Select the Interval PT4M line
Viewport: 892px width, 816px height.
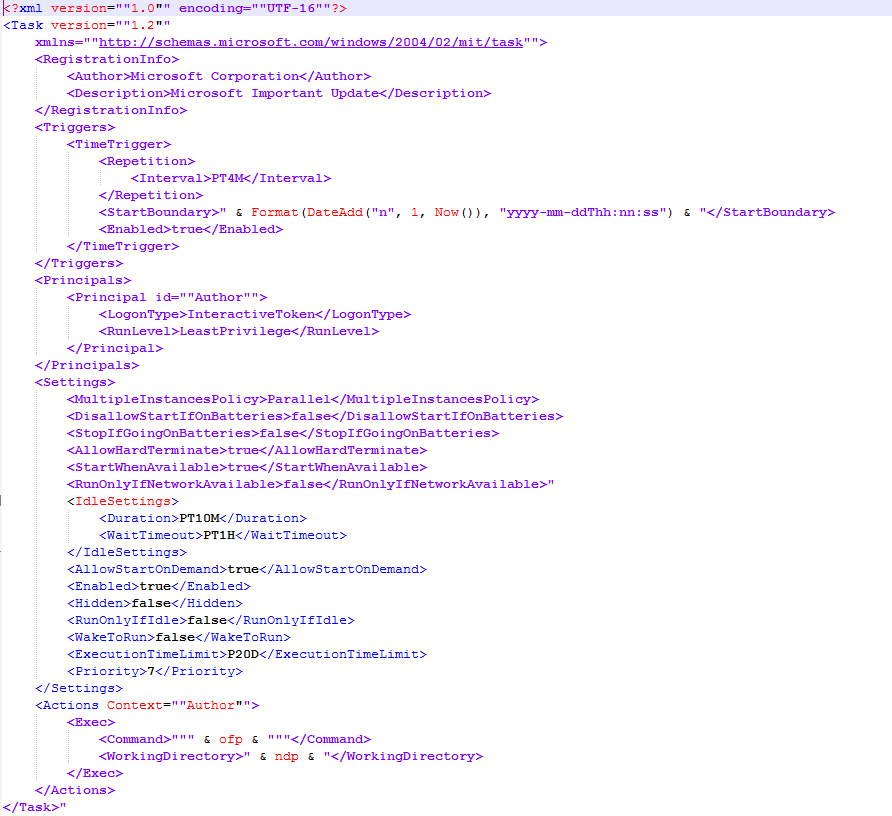click(231, 179)
